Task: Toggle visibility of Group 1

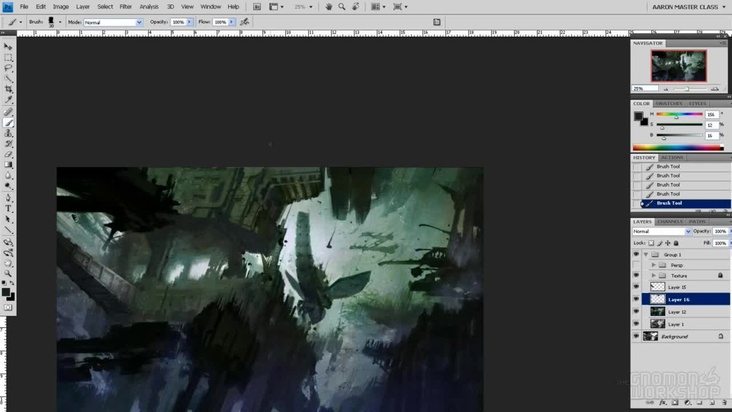Action: click(636, 254)
